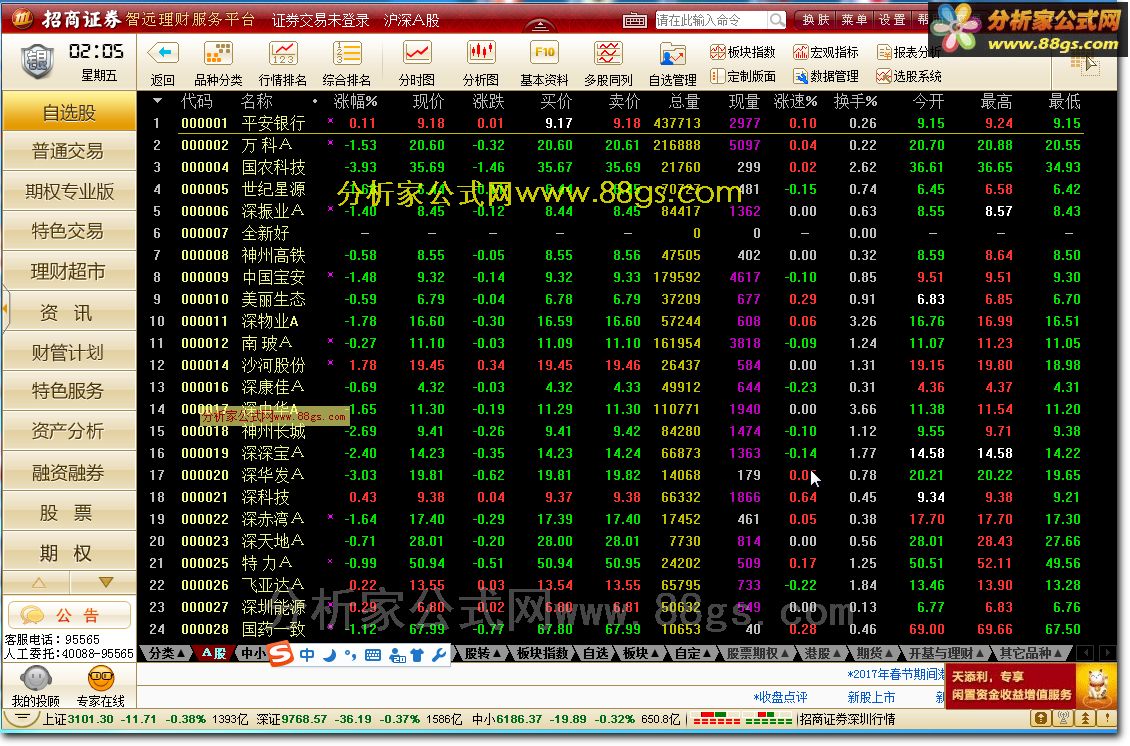This screenshot has width=1130, height=746.
Task: Expand the 自定▲ tab menu
Action: [x=693, y=654]
